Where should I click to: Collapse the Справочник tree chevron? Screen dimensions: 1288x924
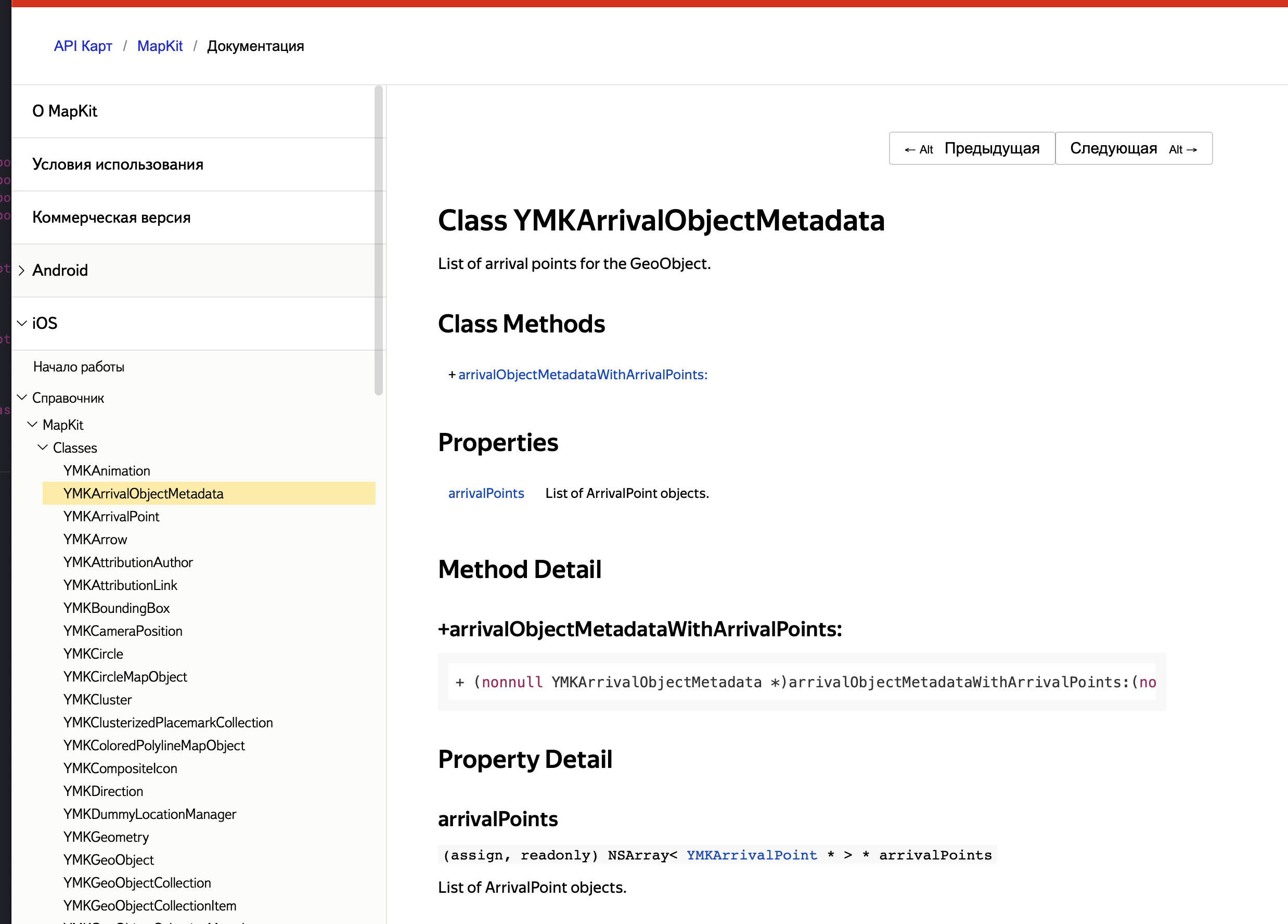click(x=21, y=397)
